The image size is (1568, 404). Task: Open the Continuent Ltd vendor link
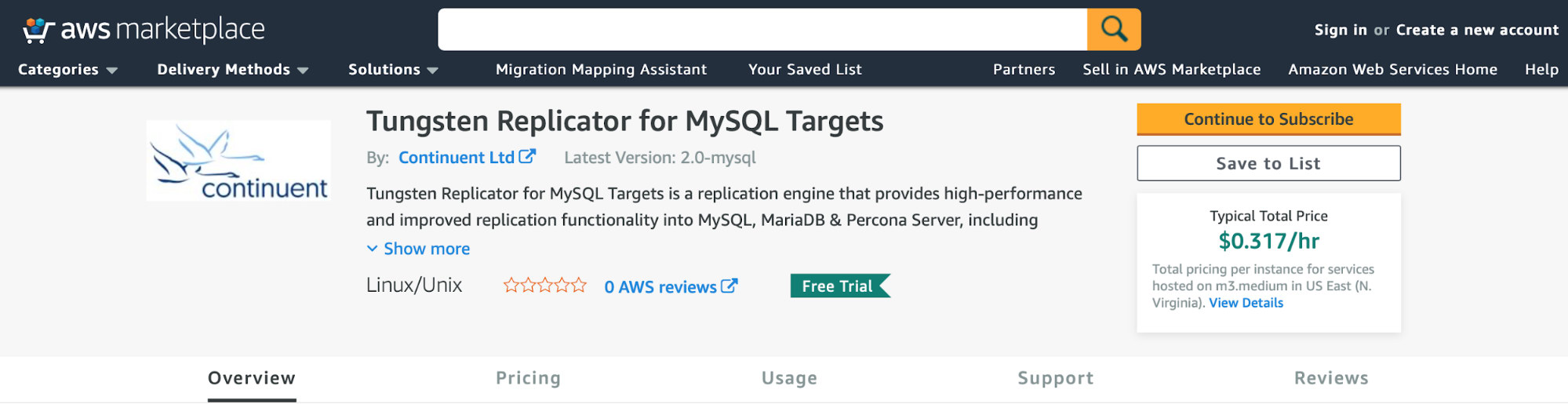point(467,158)
